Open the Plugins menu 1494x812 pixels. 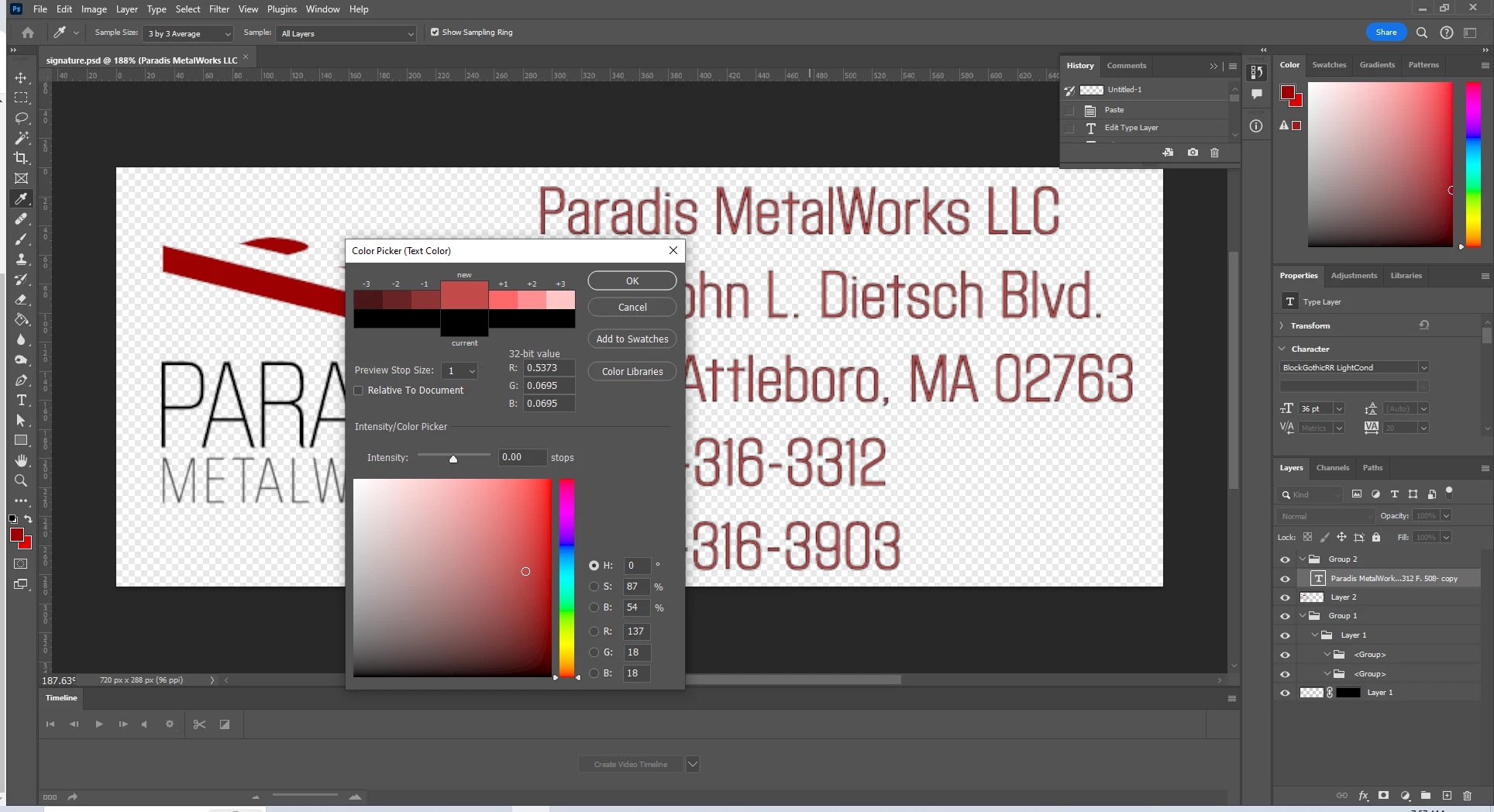point(282,9)
